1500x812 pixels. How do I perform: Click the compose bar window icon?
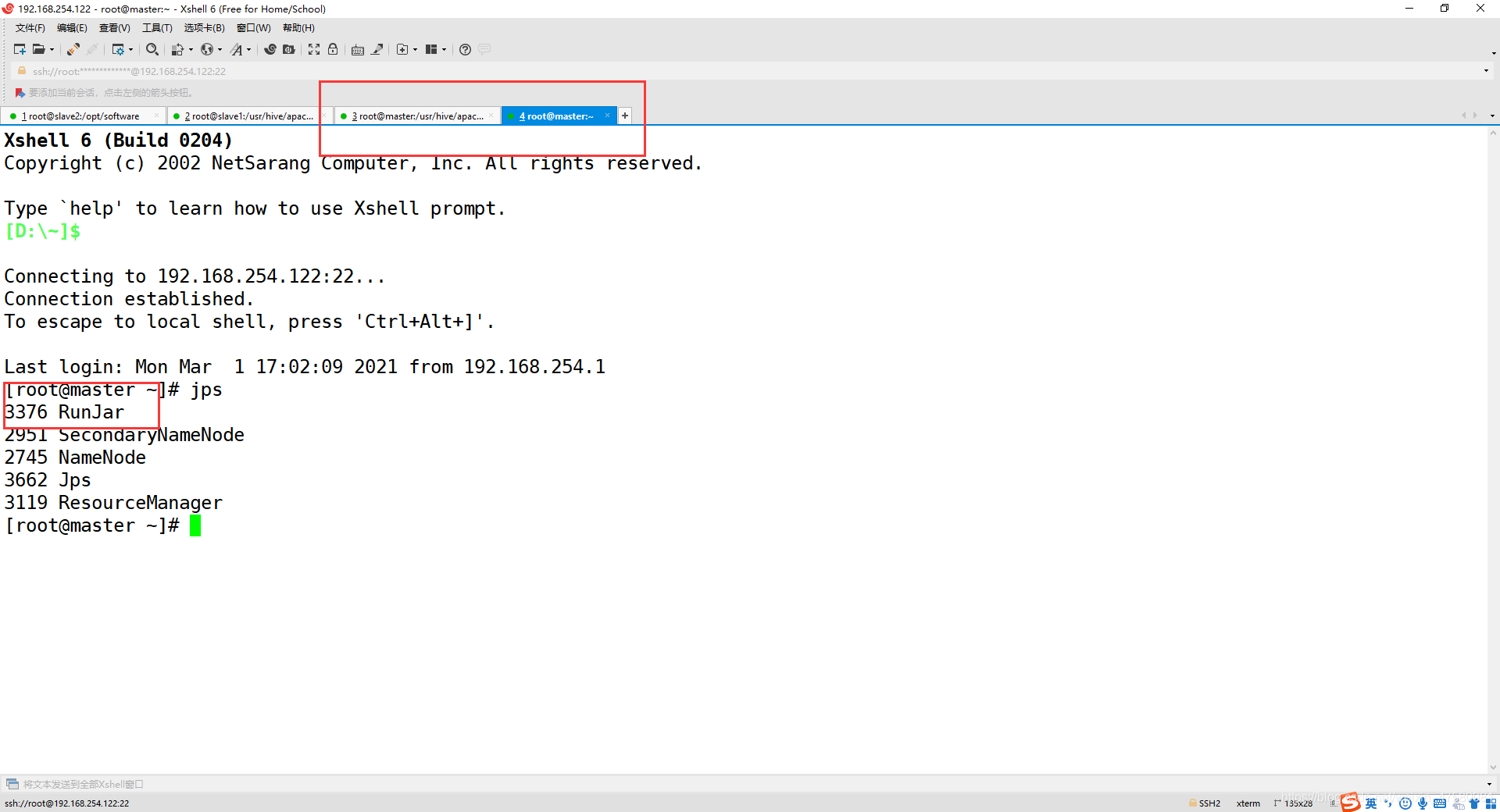[x=12, y=784]
